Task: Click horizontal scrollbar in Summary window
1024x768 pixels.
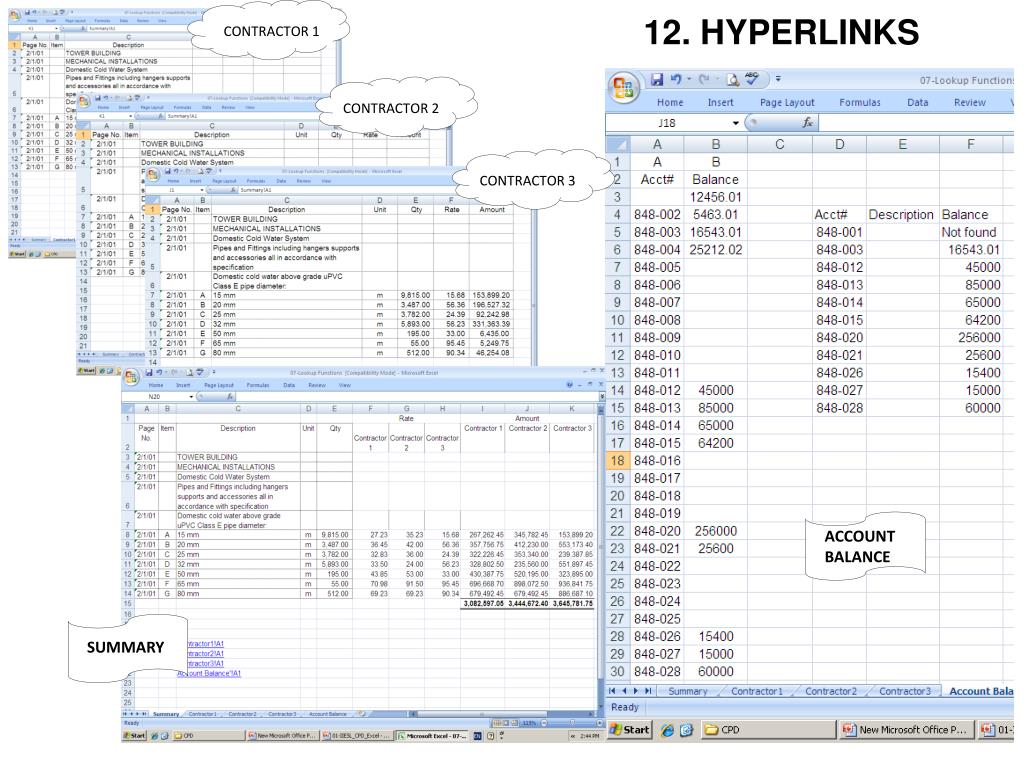Action: click(x=483, y=714)
